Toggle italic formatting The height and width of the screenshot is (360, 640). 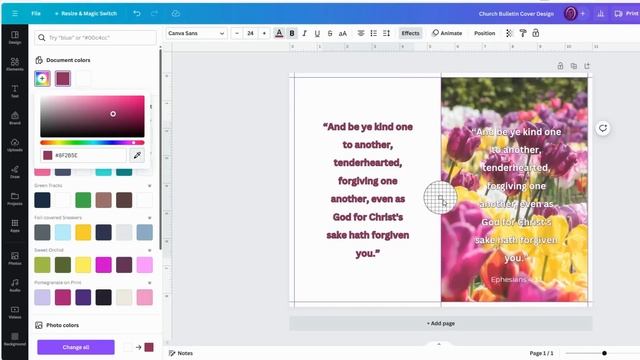[304, 33]
